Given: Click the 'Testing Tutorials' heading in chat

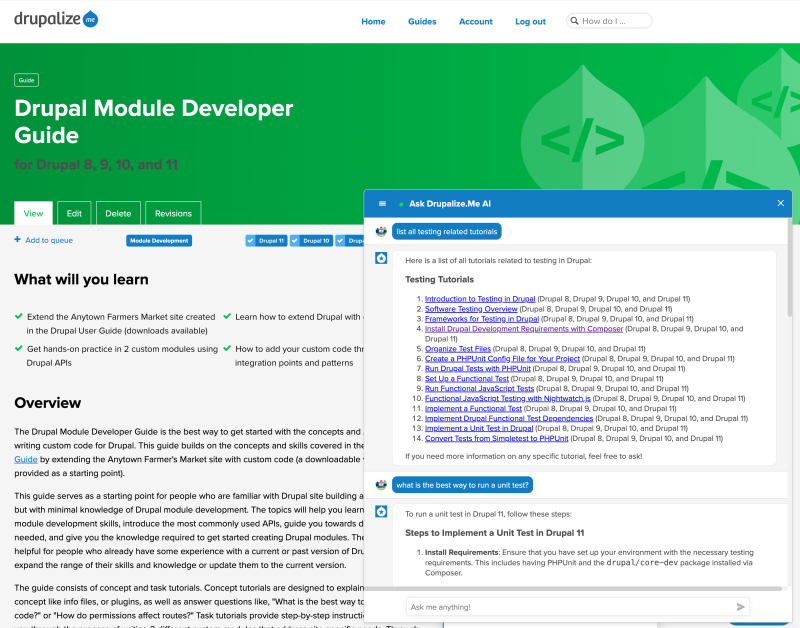Looking at the screenshot, I should [439, 279].
